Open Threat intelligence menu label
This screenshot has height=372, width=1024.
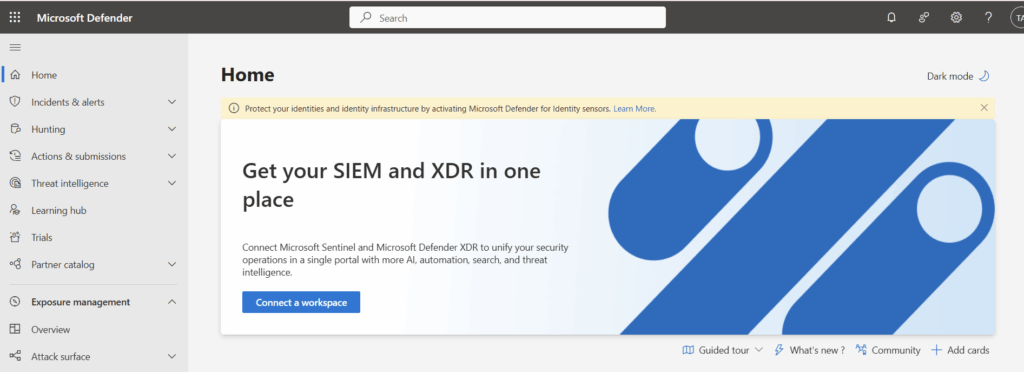(x=70, y=183)
